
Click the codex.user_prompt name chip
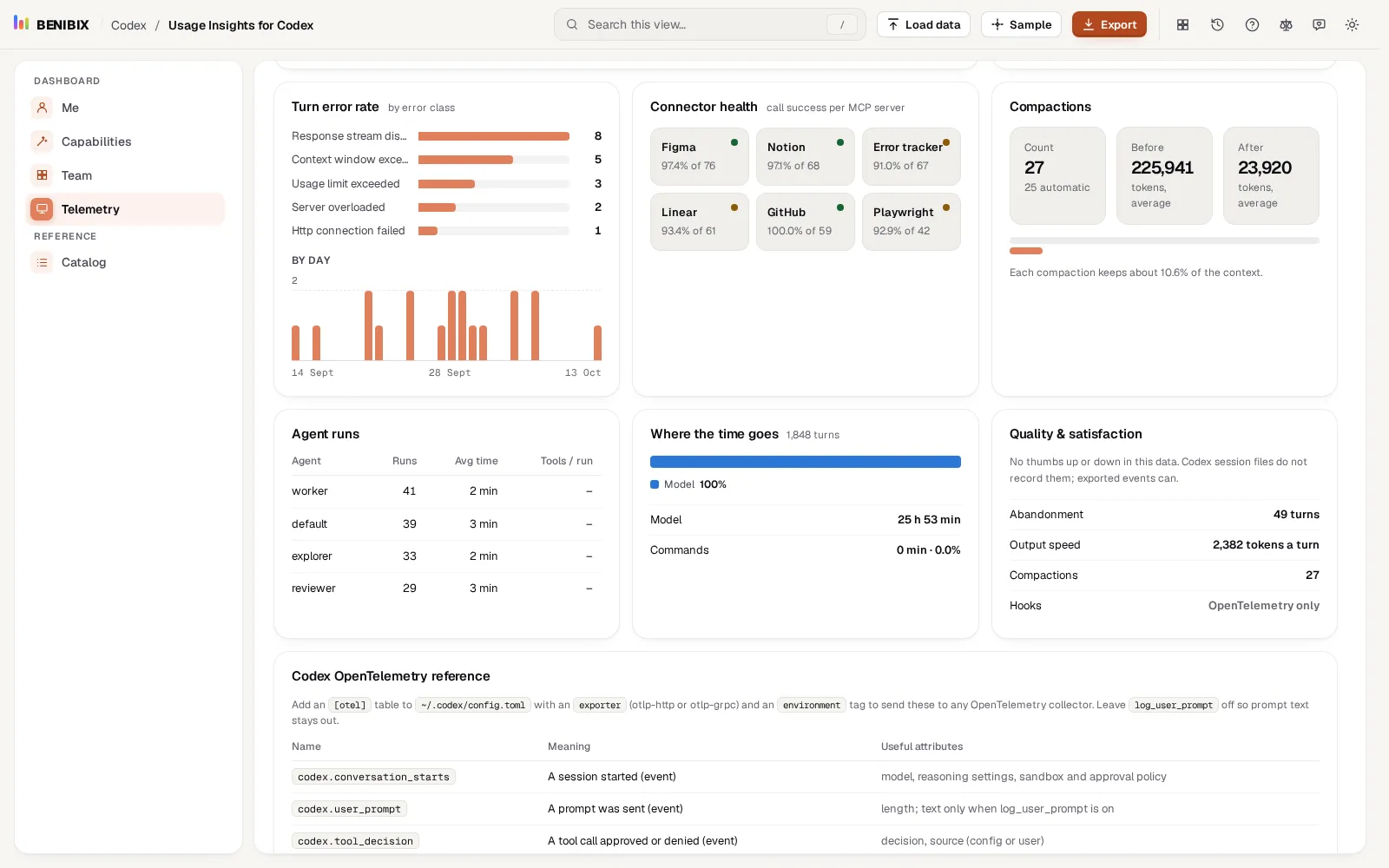click(x=349, y=809)
